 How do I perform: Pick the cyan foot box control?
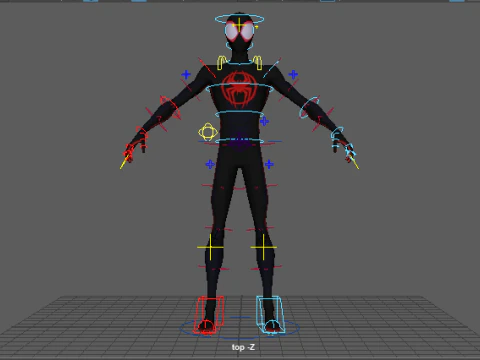270,314
